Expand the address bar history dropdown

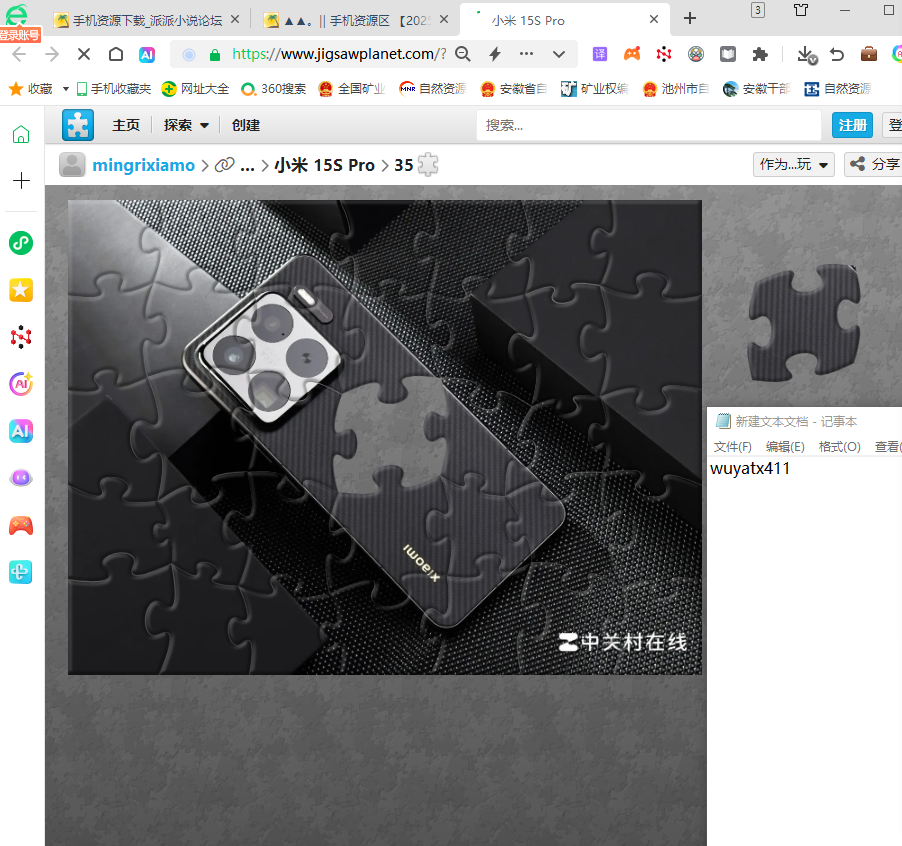[559, 55]
